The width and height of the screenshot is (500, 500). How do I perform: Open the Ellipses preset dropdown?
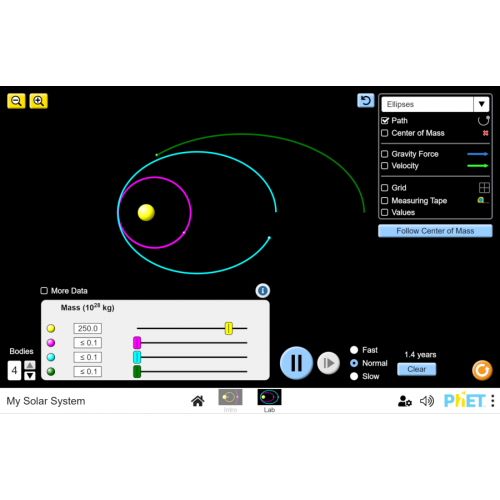pyautogui.click(x=435, y=104)
